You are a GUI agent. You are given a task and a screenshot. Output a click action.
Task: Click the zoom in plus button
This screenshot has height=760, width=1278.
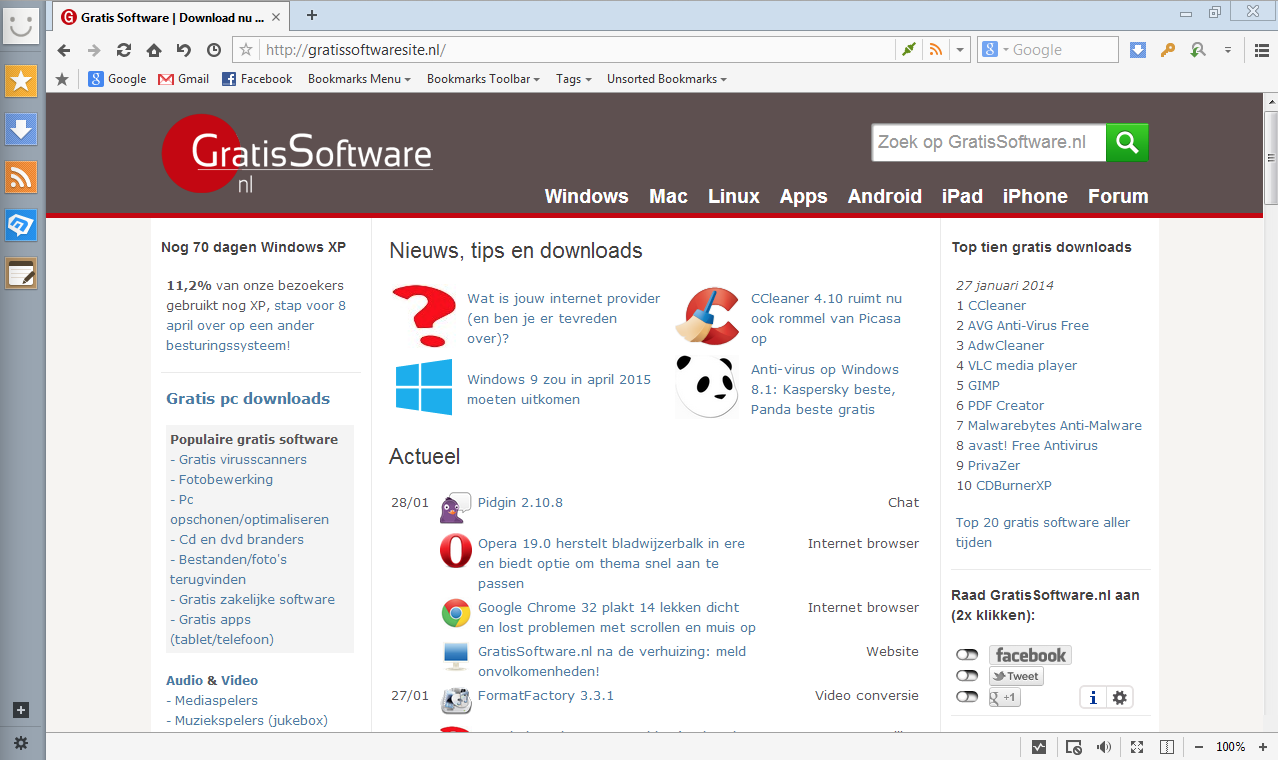click(1259, 747)
